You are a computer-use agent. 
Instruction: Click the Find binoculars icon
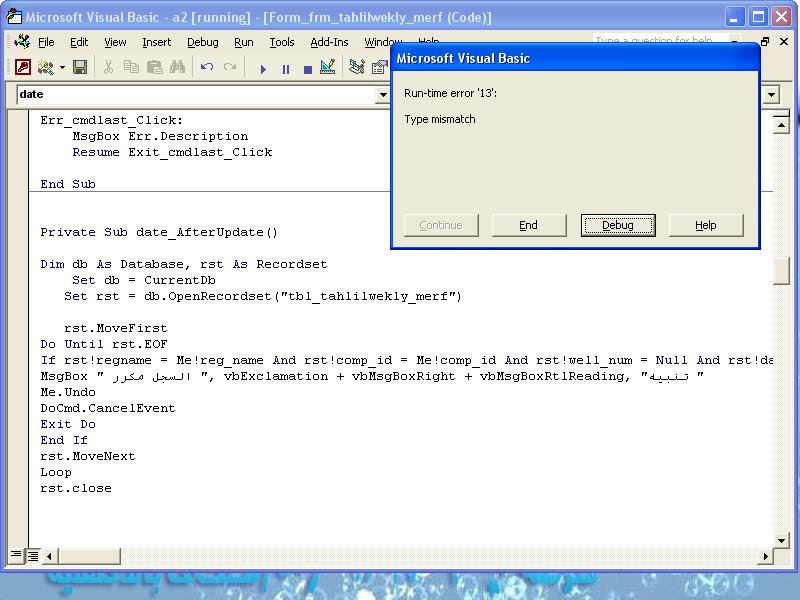tap(177, 67)
